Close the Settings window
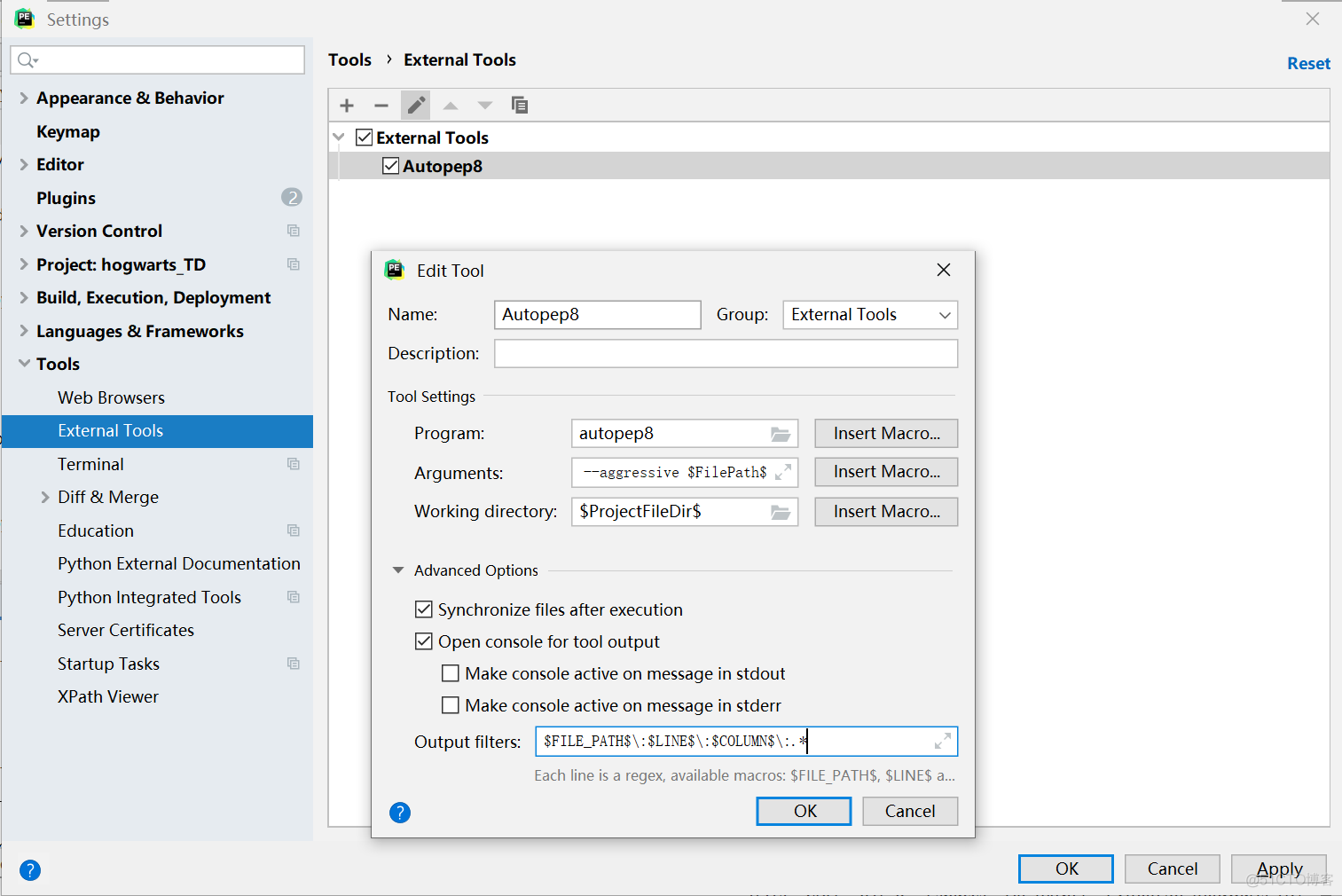The image size is (1342, 896). coord(1313,19)
